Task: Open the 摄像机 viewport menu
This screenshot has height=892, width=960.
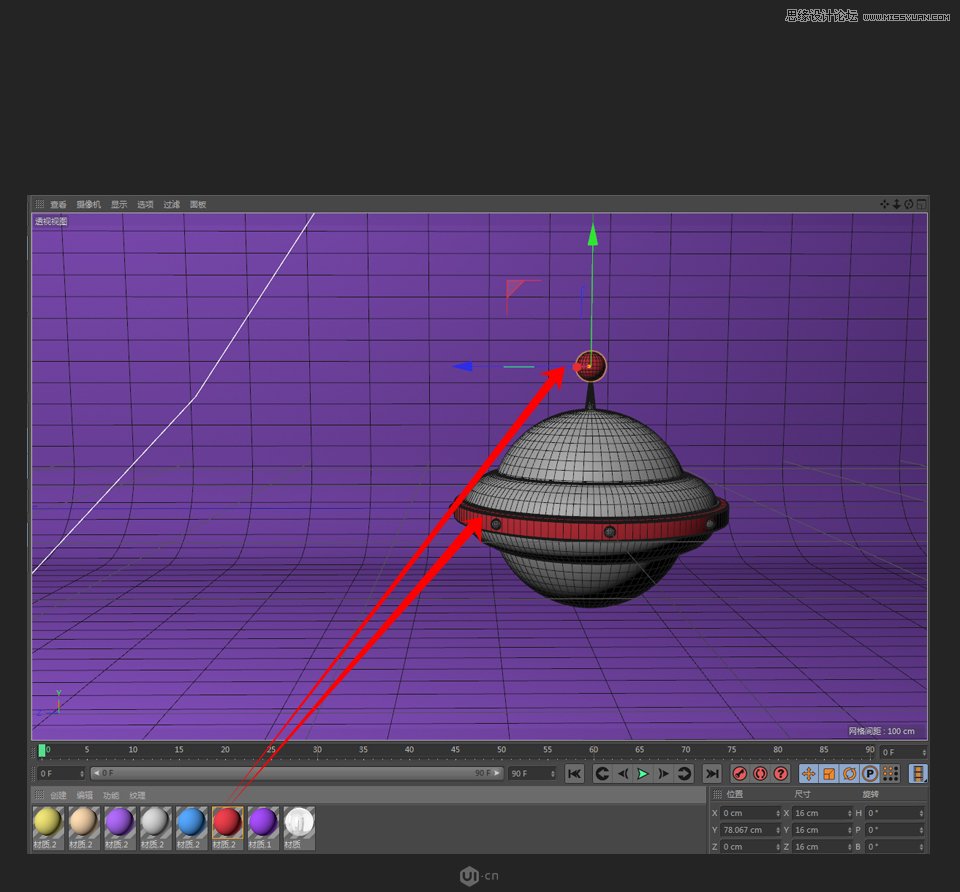Action: point(86,203)
